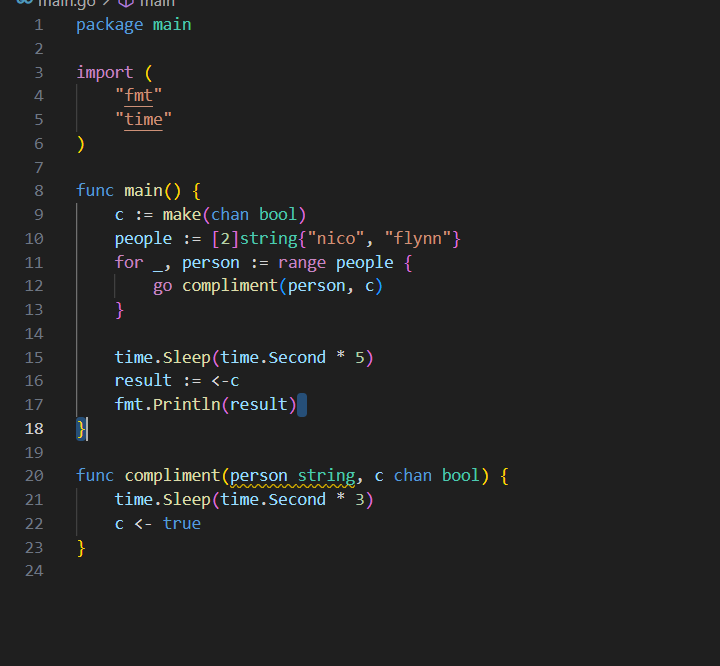Click line number 1 in the gutter

click(x=39, y=25)
